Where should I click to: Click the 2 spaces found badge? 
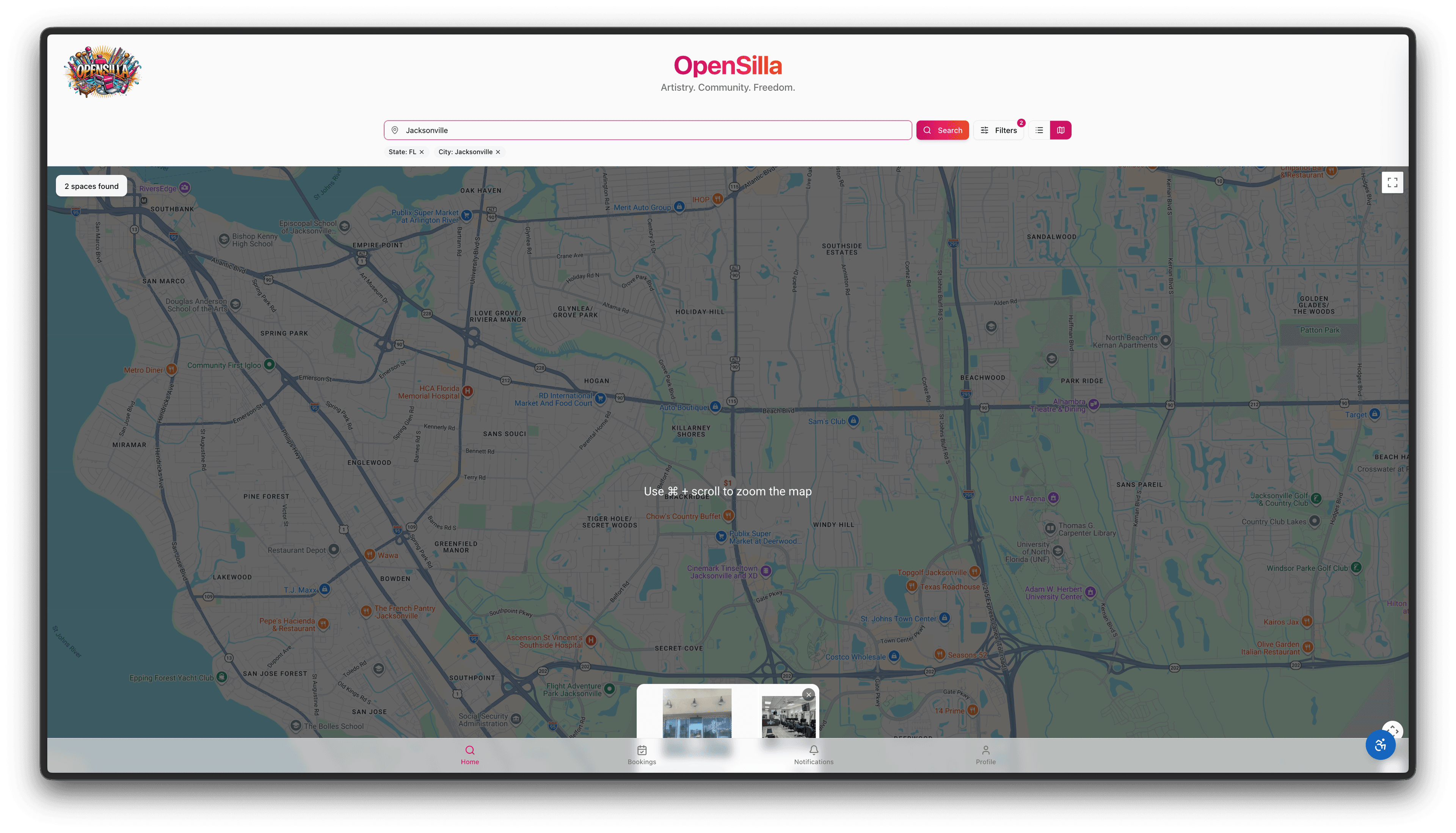[x=91, y=186]
